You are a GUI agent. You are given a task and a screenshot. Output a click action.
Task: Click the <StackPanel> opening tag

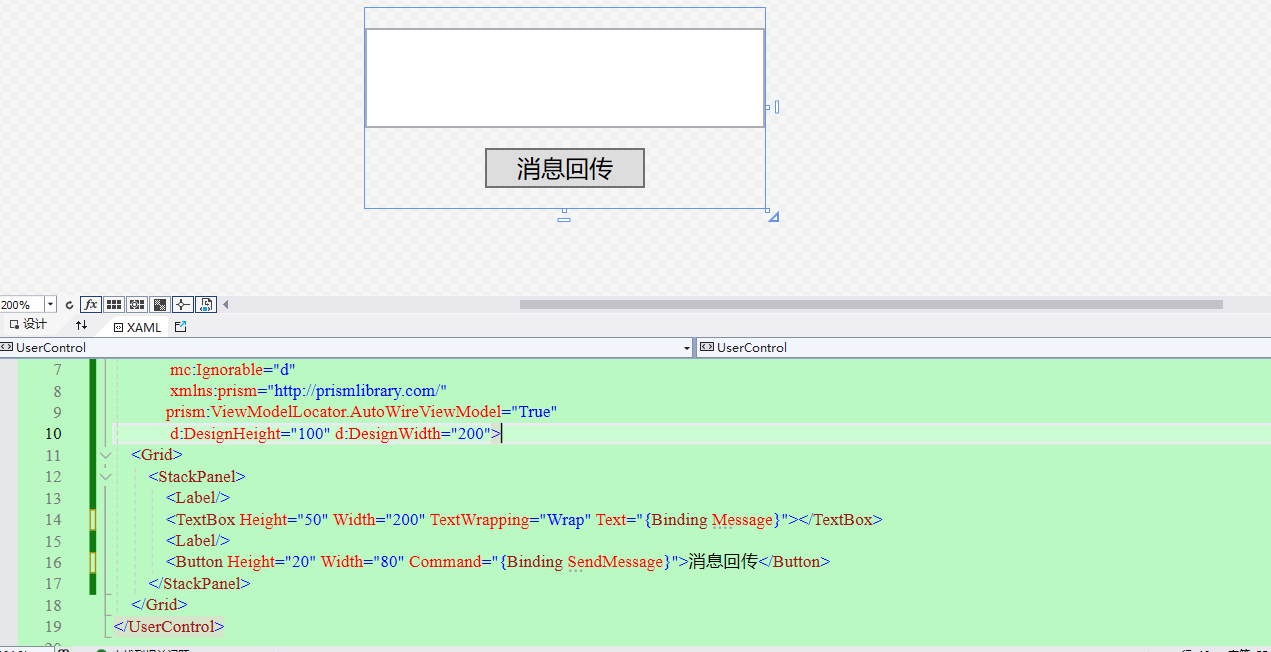[x=197, y=477]
